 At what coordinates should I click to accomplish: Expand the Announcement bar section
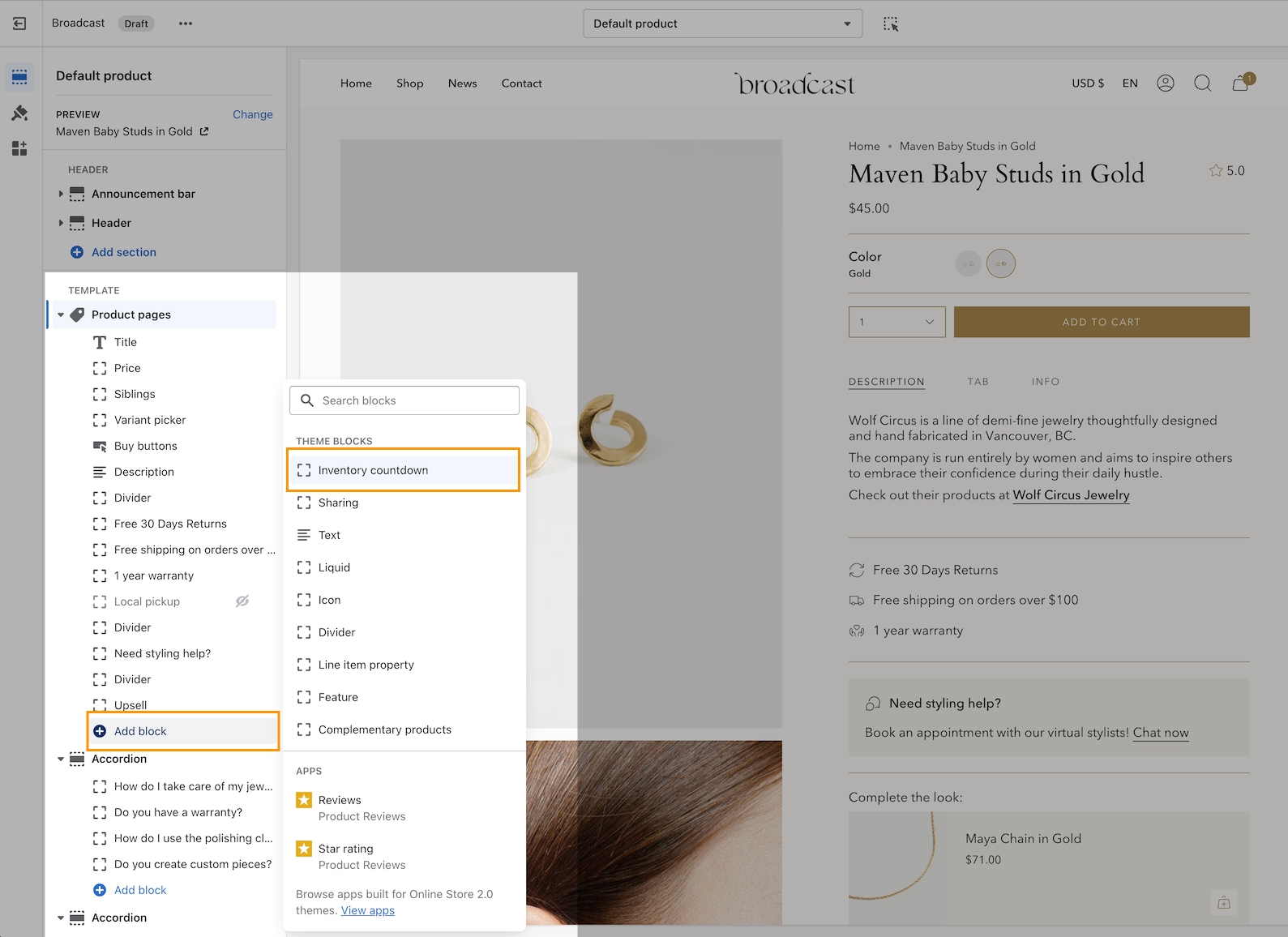point(61,194)
